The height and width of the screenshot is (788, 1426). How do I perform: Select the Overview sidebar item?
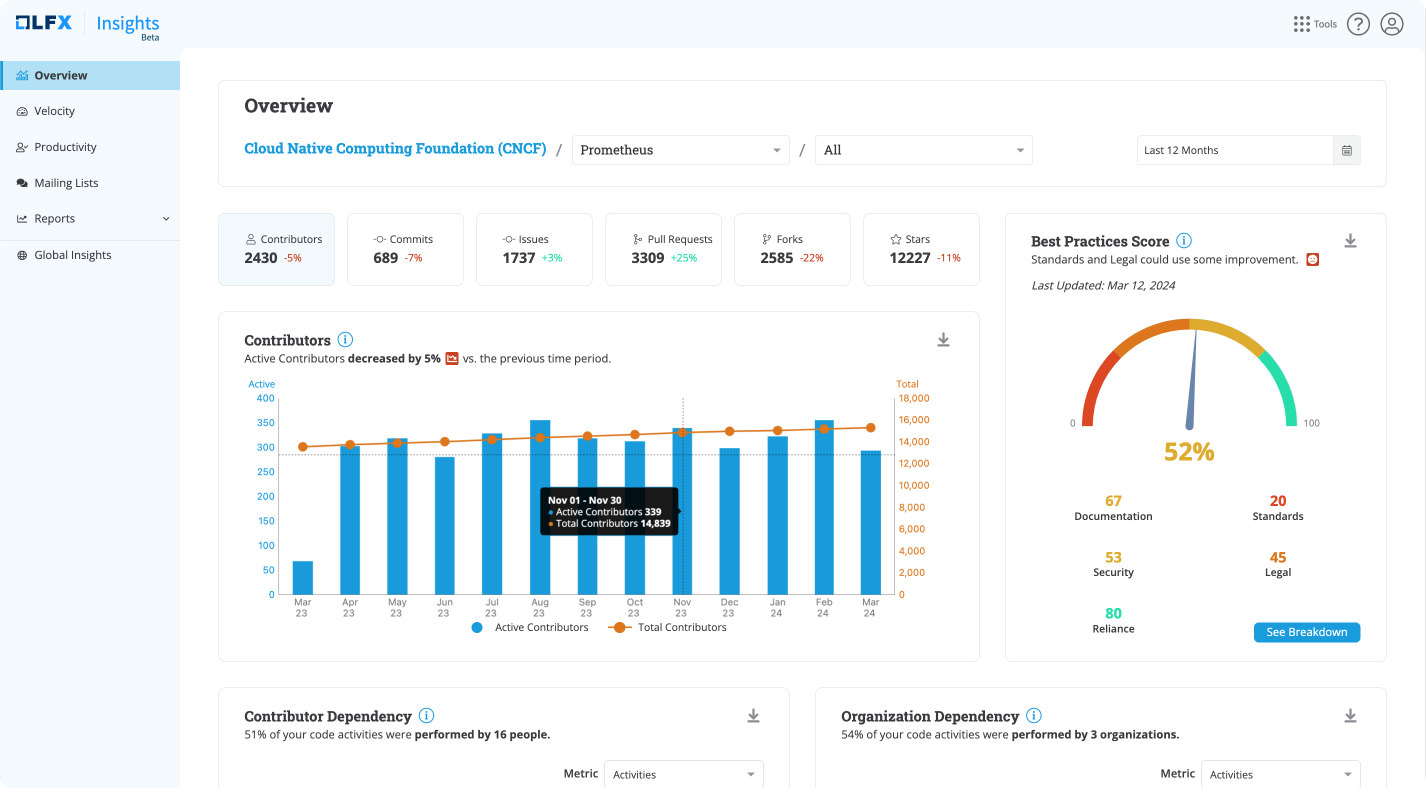pos(90,75)
